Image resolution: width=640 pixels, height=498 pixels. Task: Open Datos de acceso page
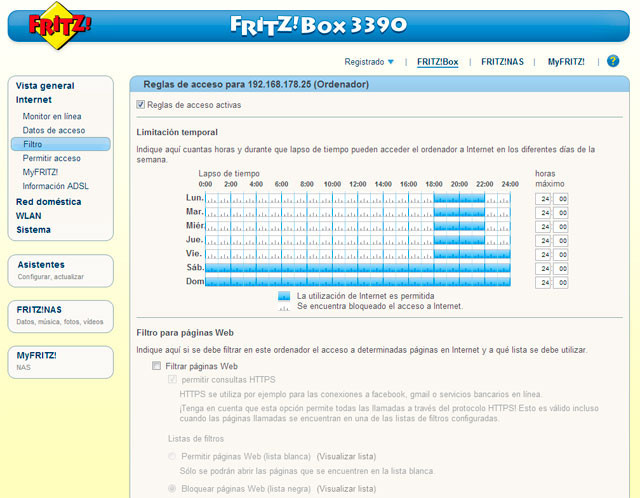tap(54, 130)
